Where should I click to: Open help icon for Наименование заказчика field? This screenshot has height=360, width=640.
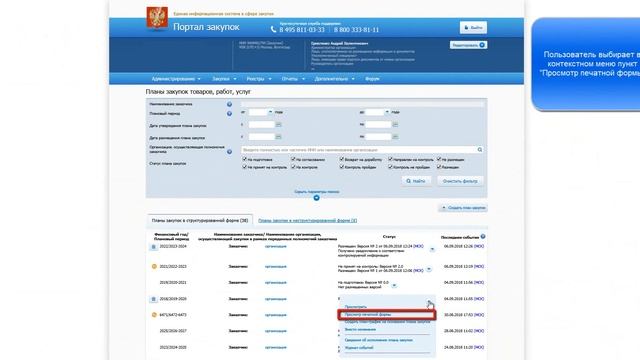click(x=229, y=104)
